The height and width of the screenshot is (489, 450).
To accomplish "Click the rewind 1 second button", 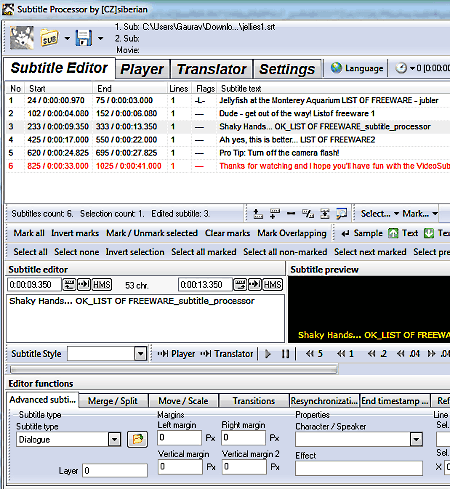I will pos(345,354).
